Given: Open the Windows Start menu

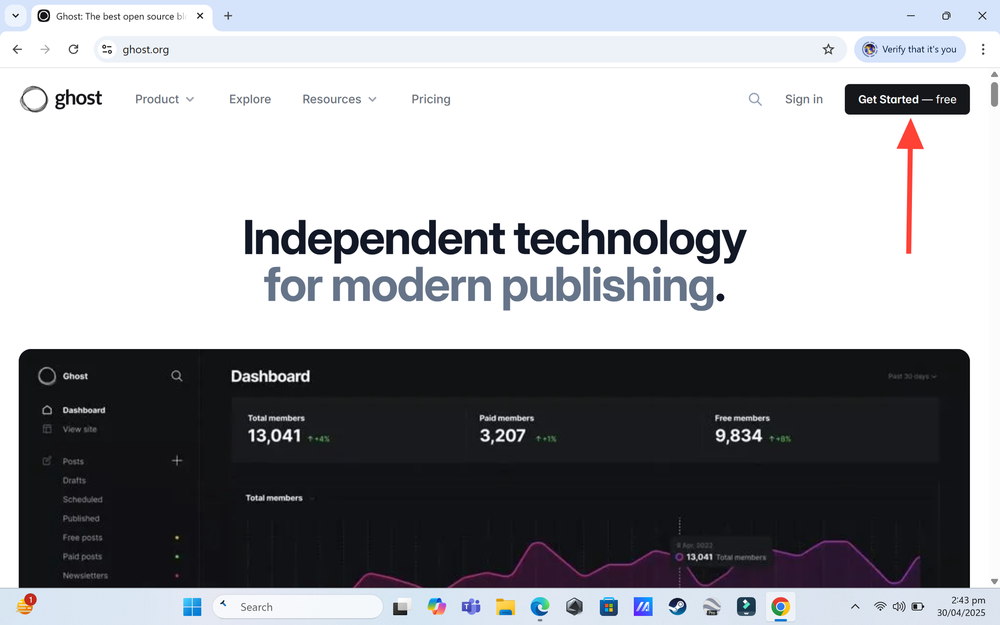Looking at the screenshot, I should [x=192, y=607].
